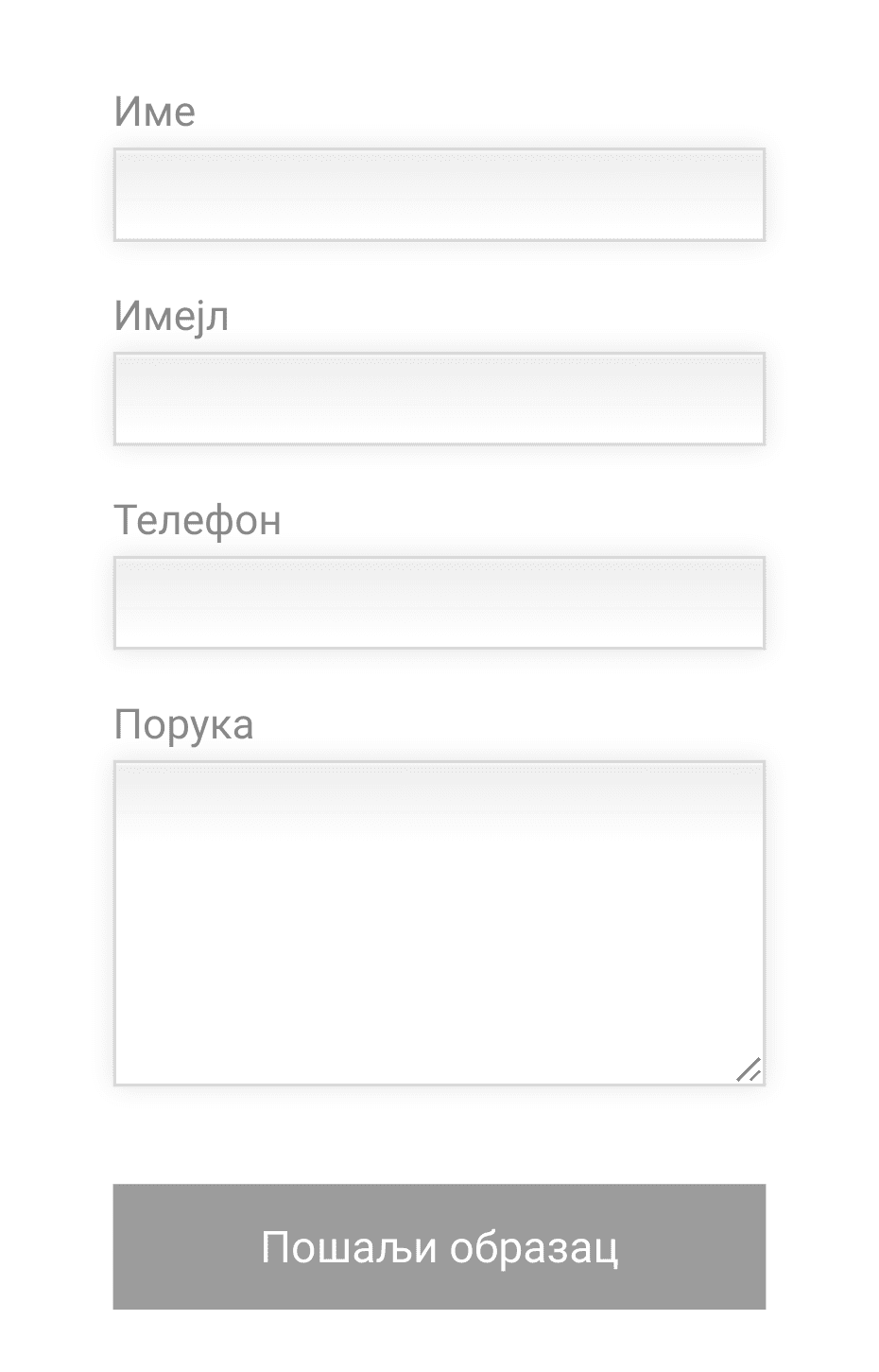The image size is (879, 1372).
Task: Click the Телефон label text
Action: [198, 520]
